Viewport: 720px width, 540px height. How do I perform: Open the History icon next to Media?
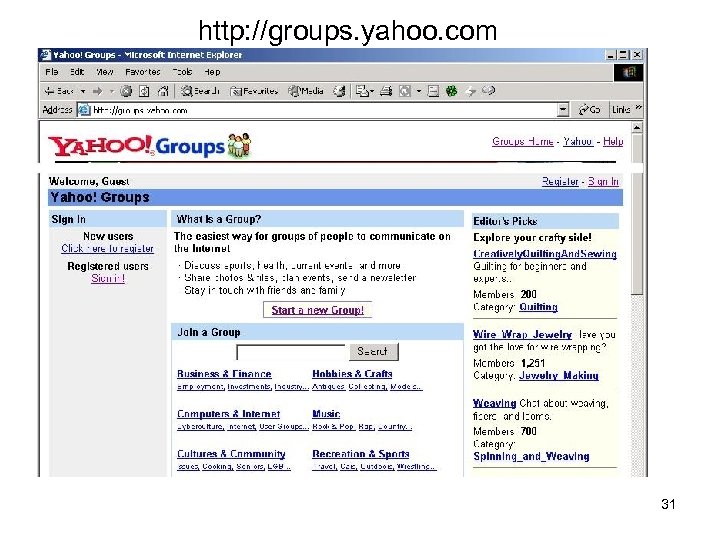[x=339, y=91]
